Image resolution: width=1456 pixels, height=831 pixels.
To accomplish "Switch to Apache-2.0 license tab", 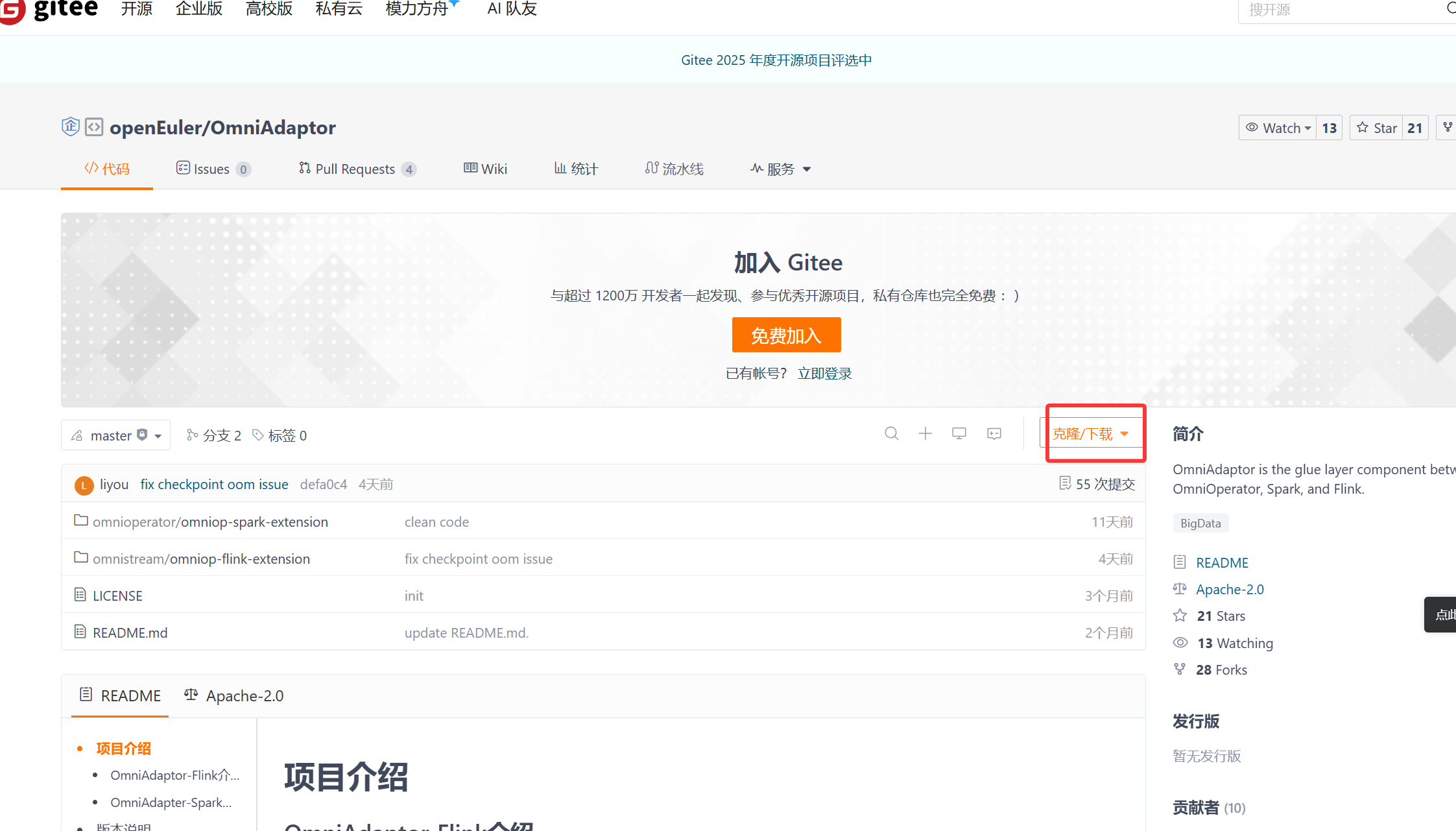I will coord(235,695).
